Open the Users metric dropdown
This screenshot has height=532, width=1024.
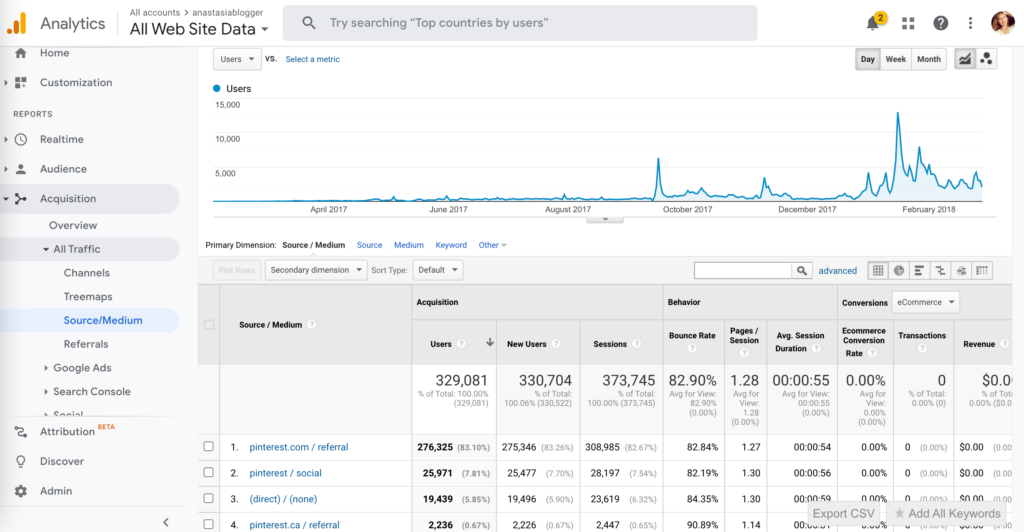(237, 59)
